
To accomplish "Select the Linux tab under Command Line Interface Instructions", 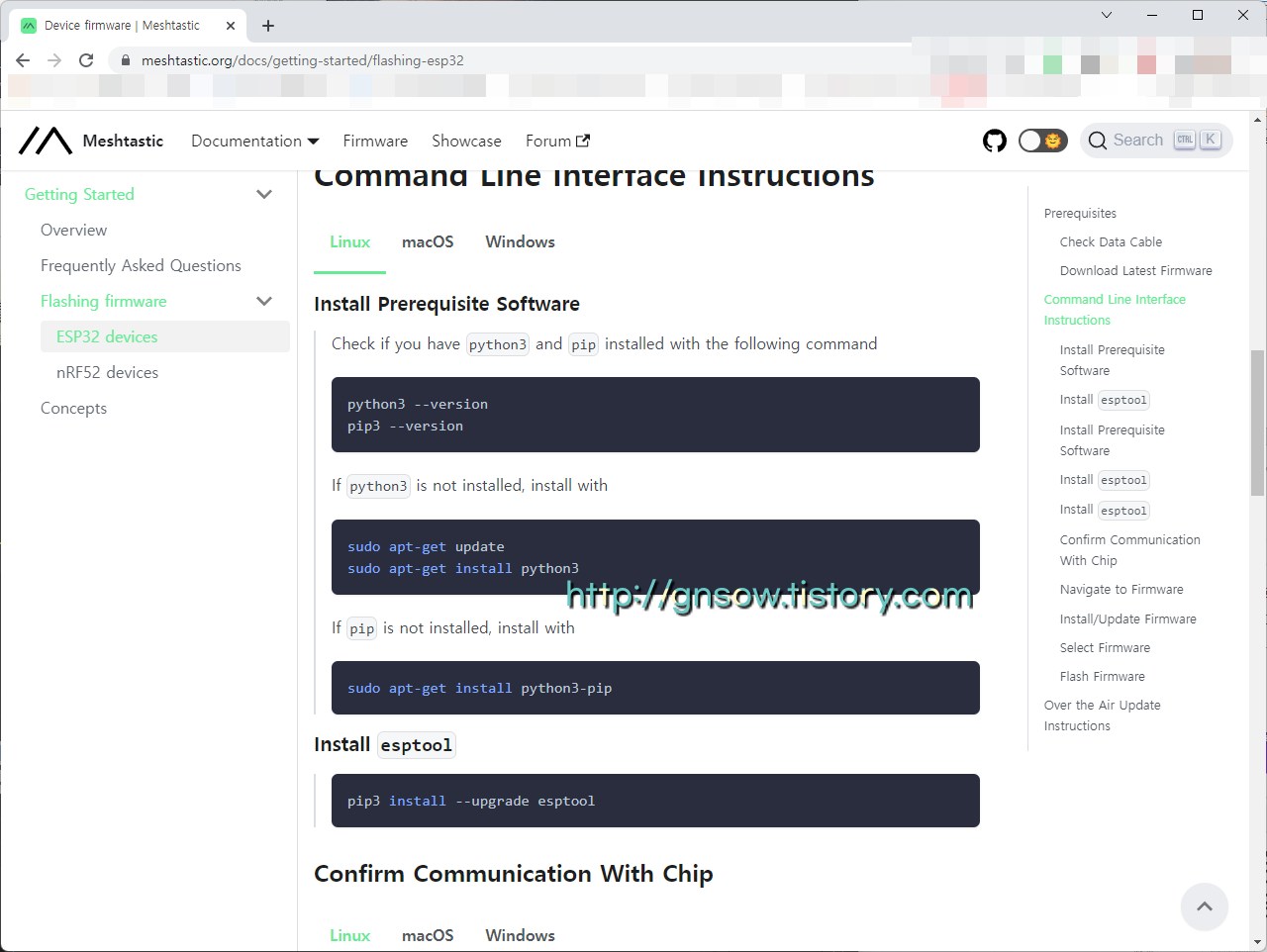I will 350,241.
